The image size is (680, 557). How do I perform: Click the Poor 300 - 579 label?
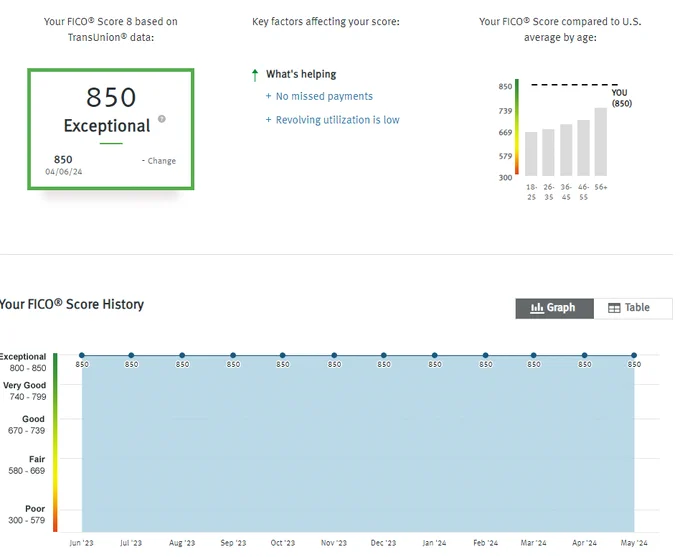[26, 514]
